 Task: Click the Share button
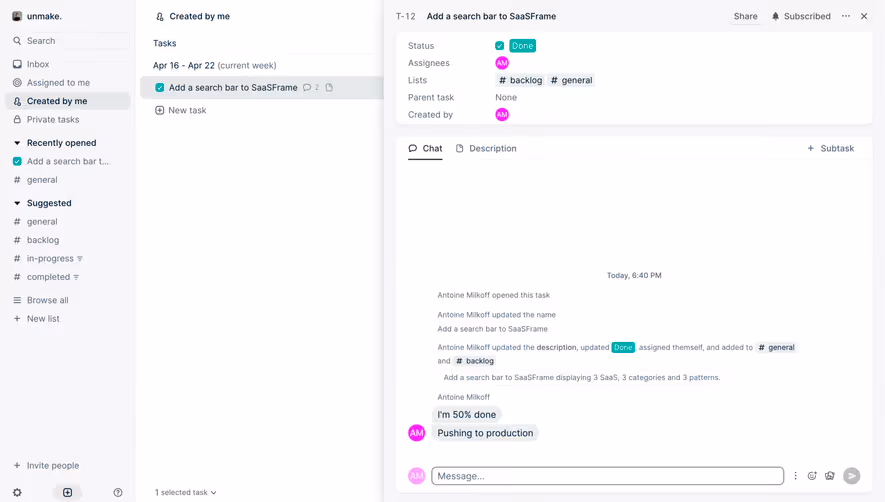coord(745,16)
